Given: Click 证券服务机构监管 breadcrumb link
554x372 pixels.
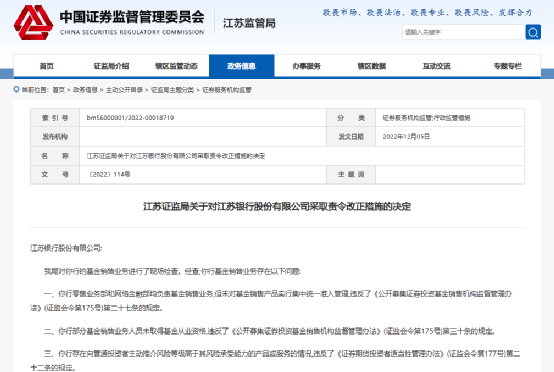Looking at the screenshot, I should 227,90.
